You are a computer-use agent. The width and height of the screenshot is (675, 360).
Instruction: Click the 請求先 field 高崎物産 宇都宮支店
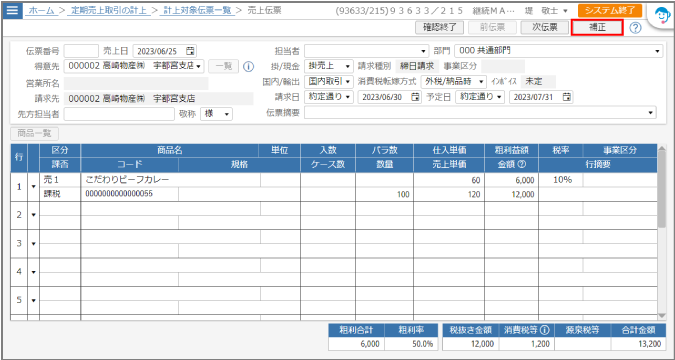[159, 99]
